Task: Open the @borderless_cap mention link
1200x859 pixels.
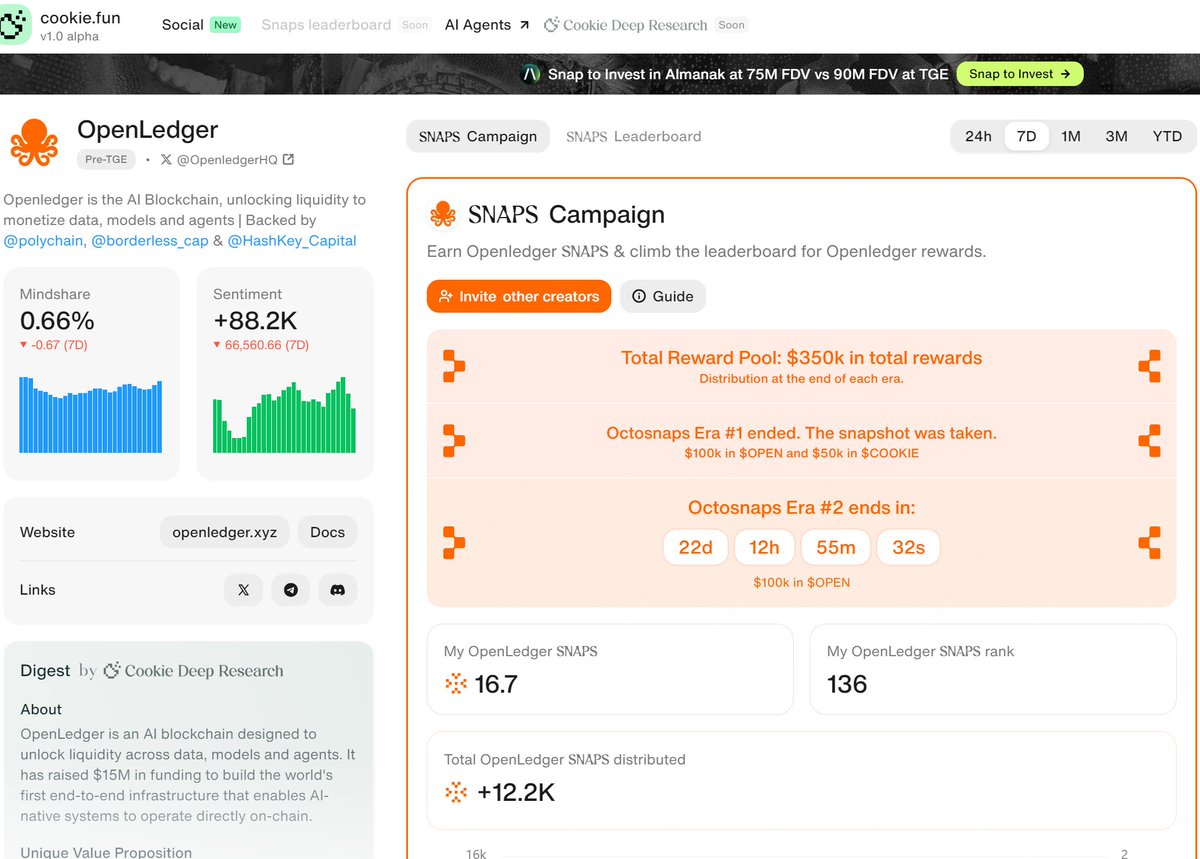Action: [150, 240]
